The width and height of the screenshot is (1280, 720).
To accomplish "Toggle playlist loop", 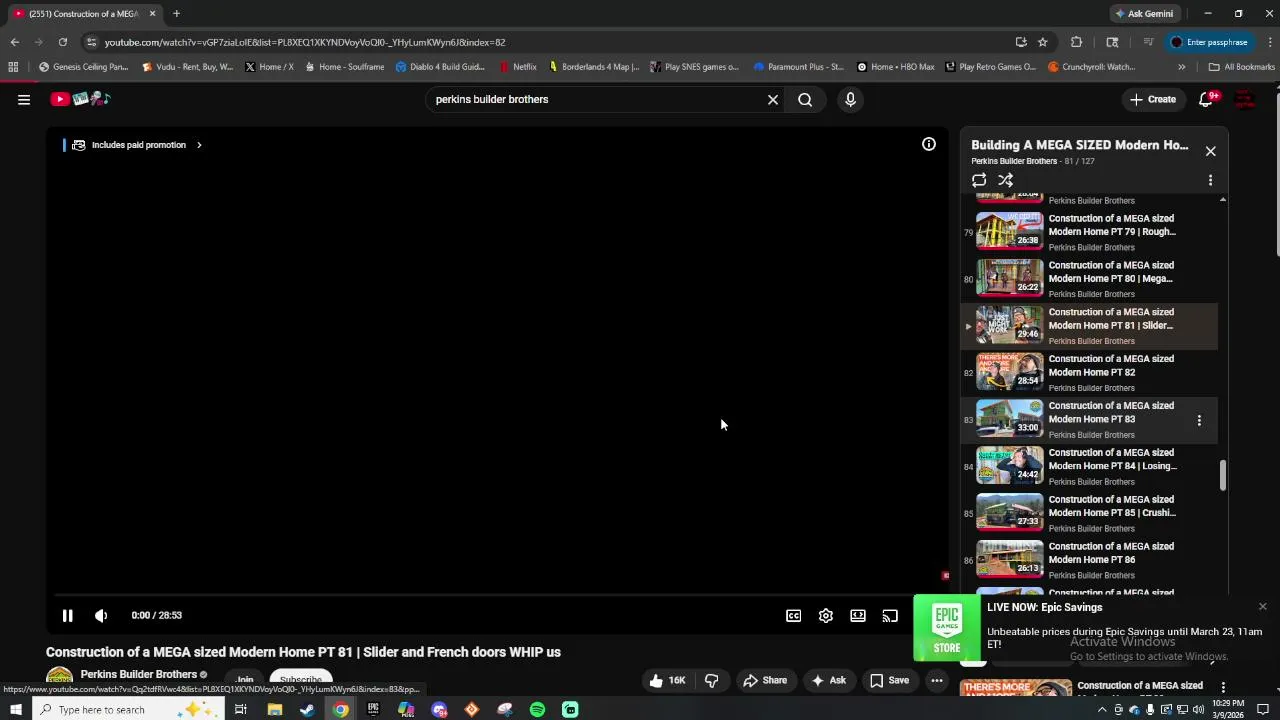I will coord(979,180).
